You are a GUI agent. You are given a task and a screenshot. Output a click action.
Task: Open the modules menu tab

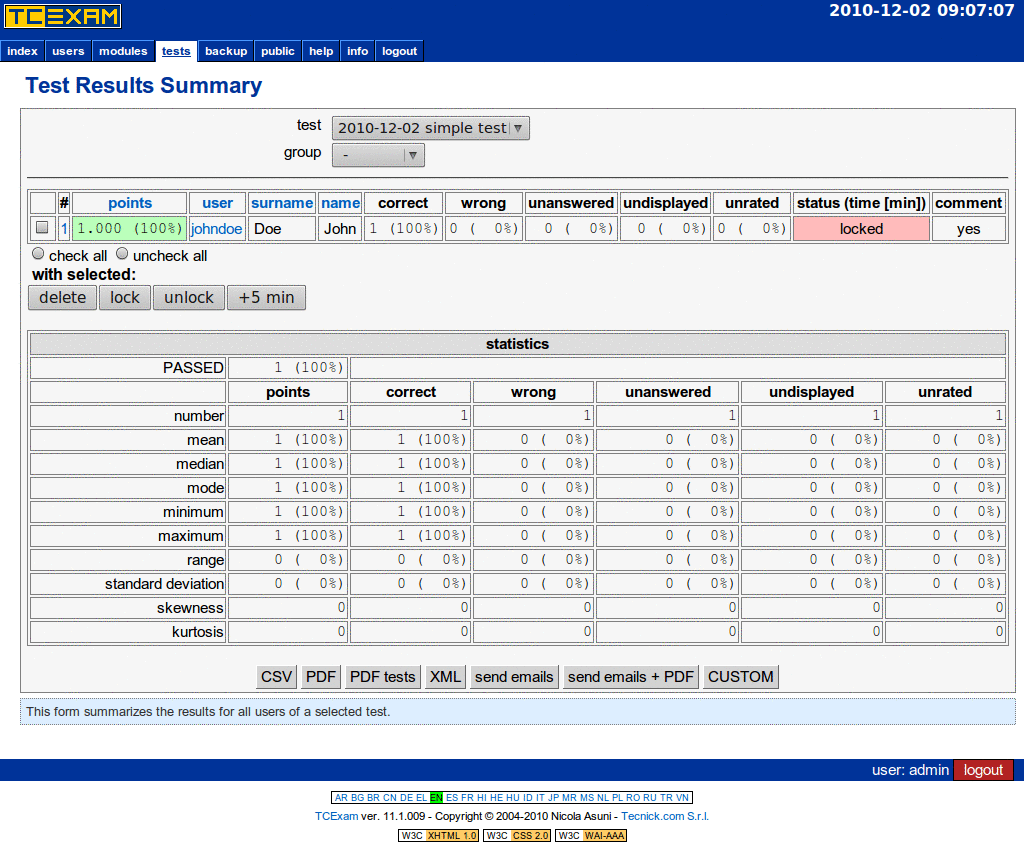pos(123,51)
